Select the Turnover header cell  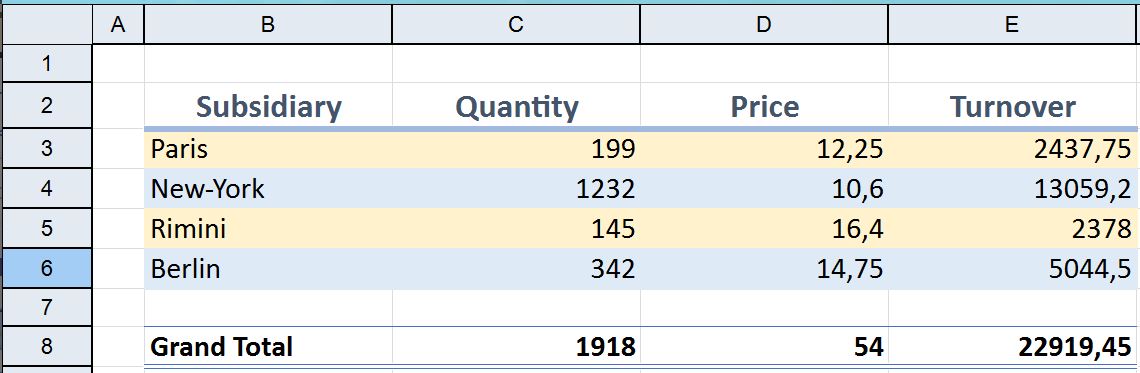(1013, 106)
